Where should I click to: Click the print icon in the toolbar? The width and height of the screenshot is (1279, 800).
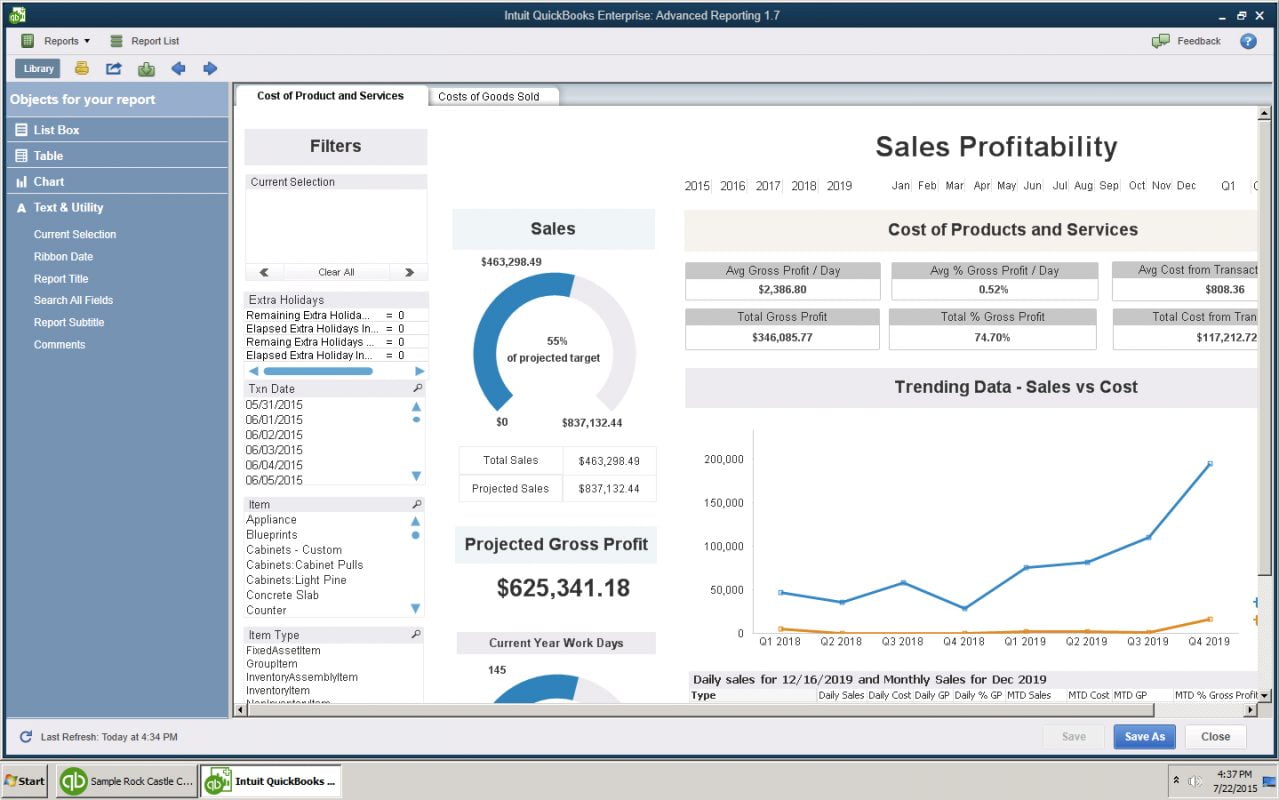coord(82,69)
